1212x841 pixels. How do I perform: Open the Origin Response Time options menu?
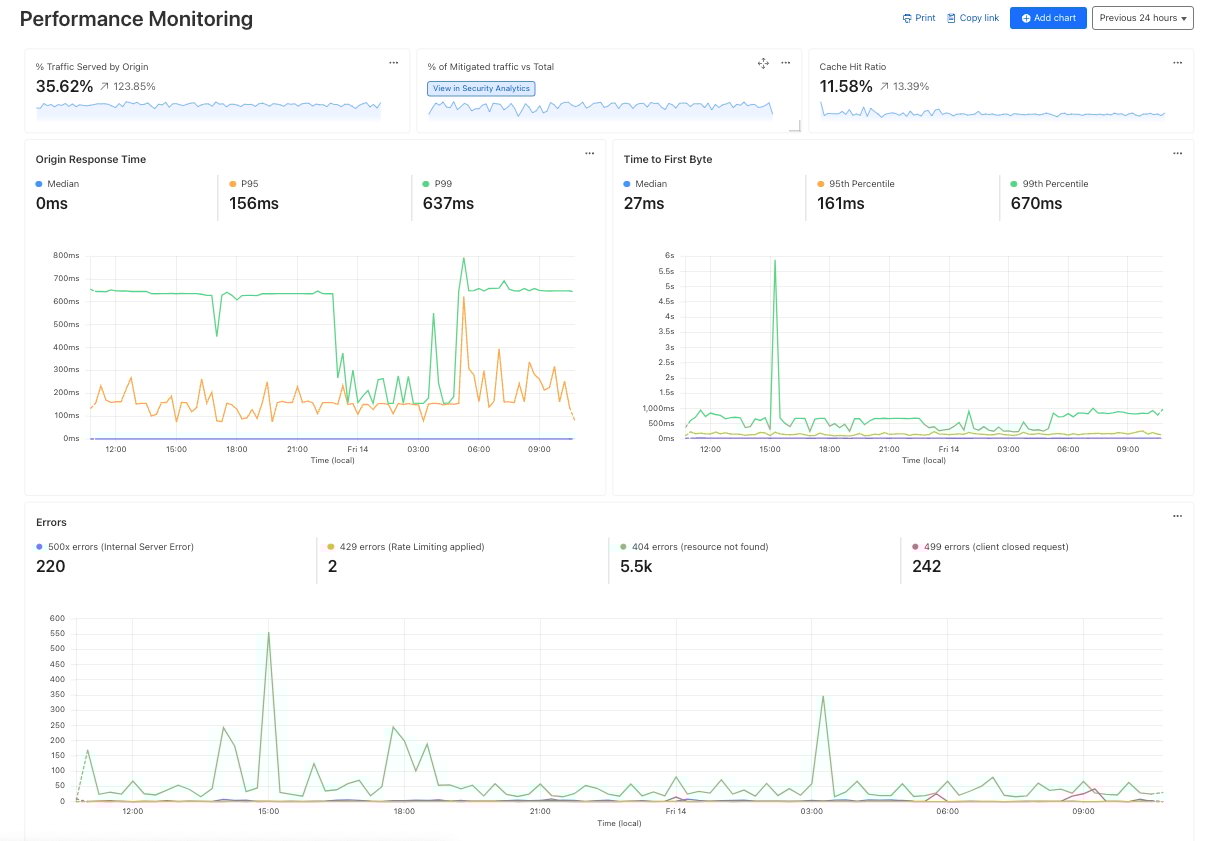pyautogui.click(x=589, y=154)
